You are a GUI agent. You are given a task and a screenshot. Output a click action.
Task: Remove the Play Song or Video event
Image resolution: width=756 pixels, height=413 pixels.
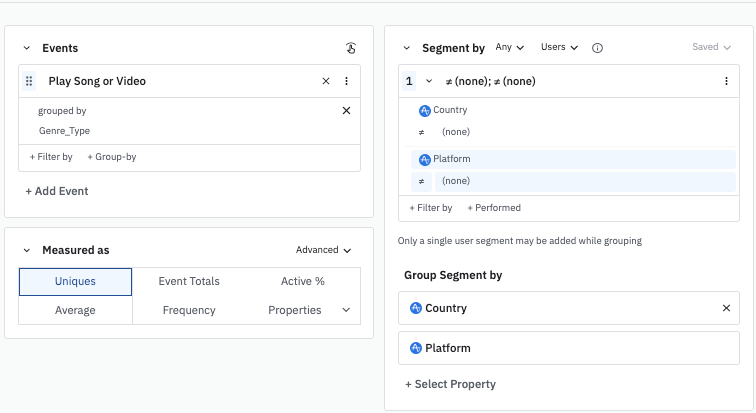[x=326, y=81]
